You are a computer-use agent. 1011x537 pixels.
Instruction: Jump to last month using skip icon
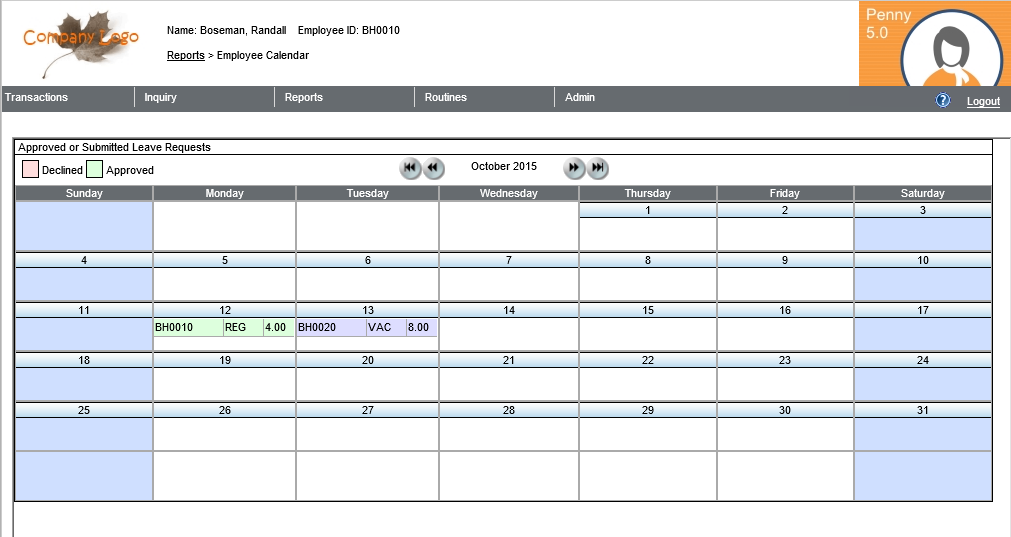click(598, 168)
